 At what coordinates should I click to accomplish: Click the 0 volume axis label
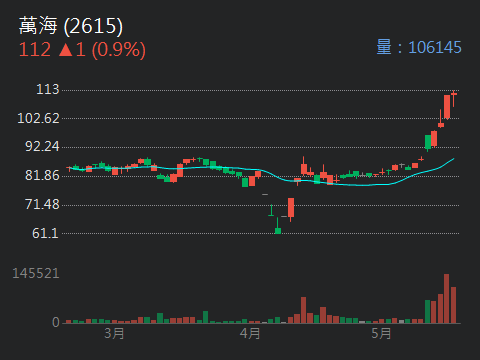56,322
